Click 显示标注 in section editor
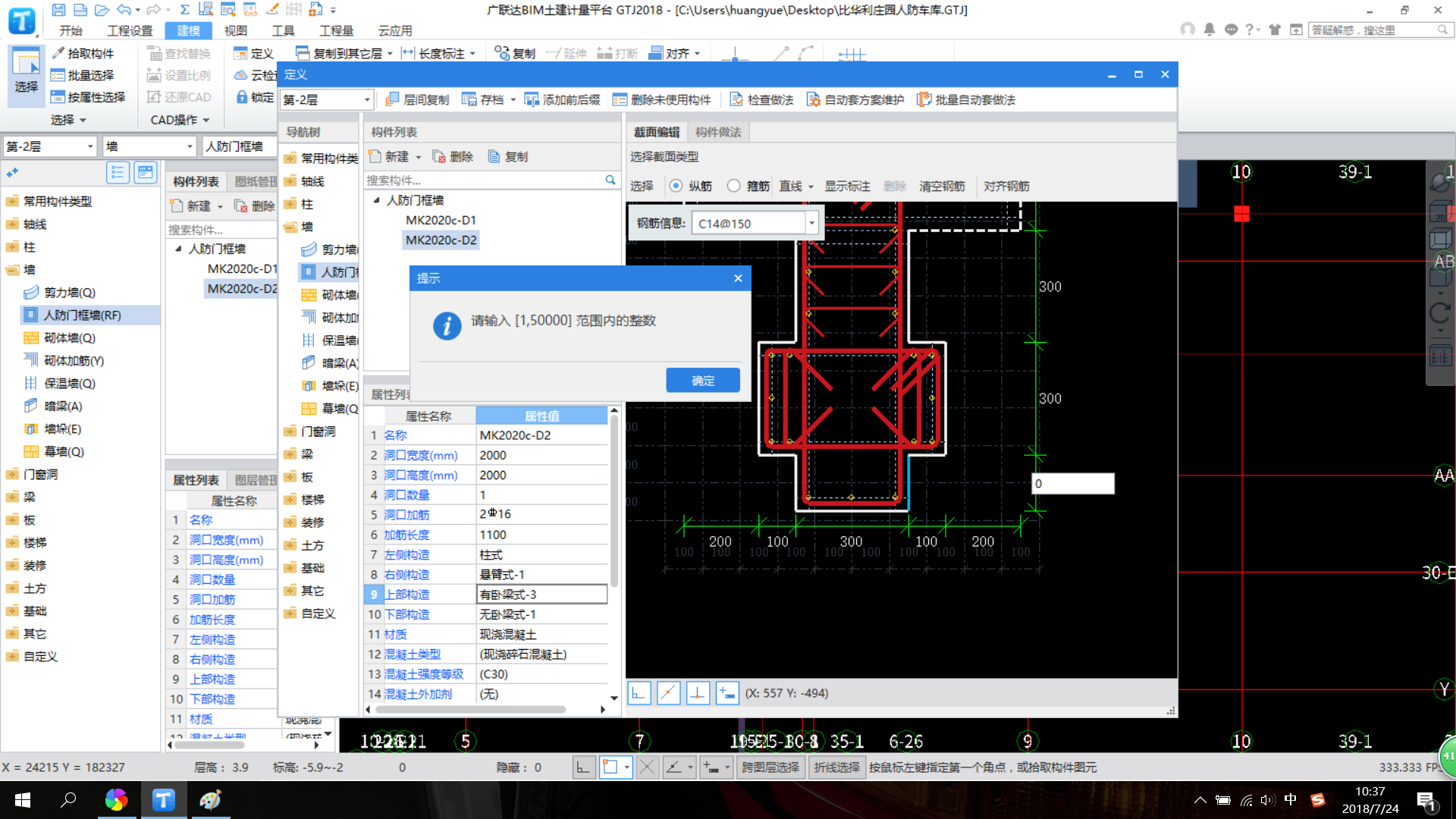 pyautogui.click(x=847, y=187)
